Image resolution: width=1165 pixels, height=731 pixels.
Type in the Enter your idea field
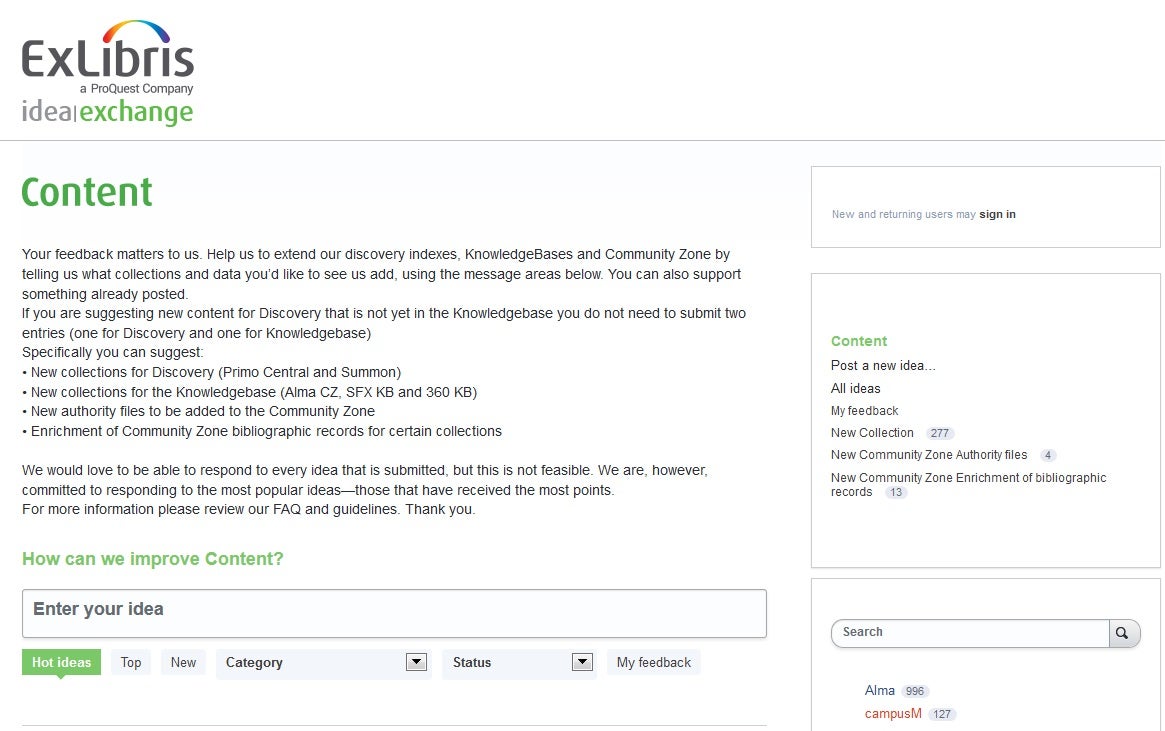click(x=394, y=613)
